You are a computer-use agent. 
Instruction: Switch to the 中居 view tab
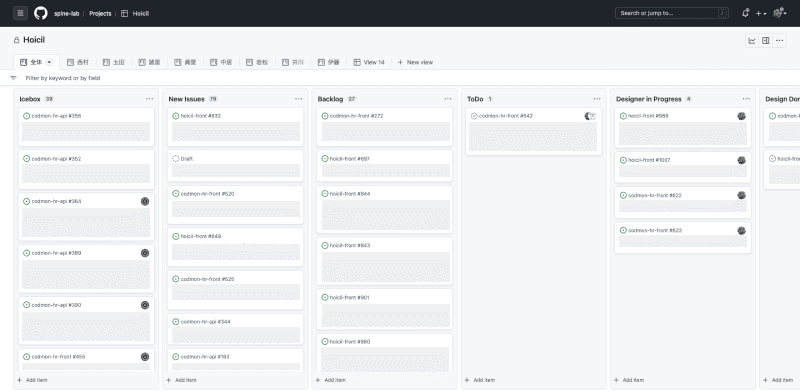pos(221,62)
